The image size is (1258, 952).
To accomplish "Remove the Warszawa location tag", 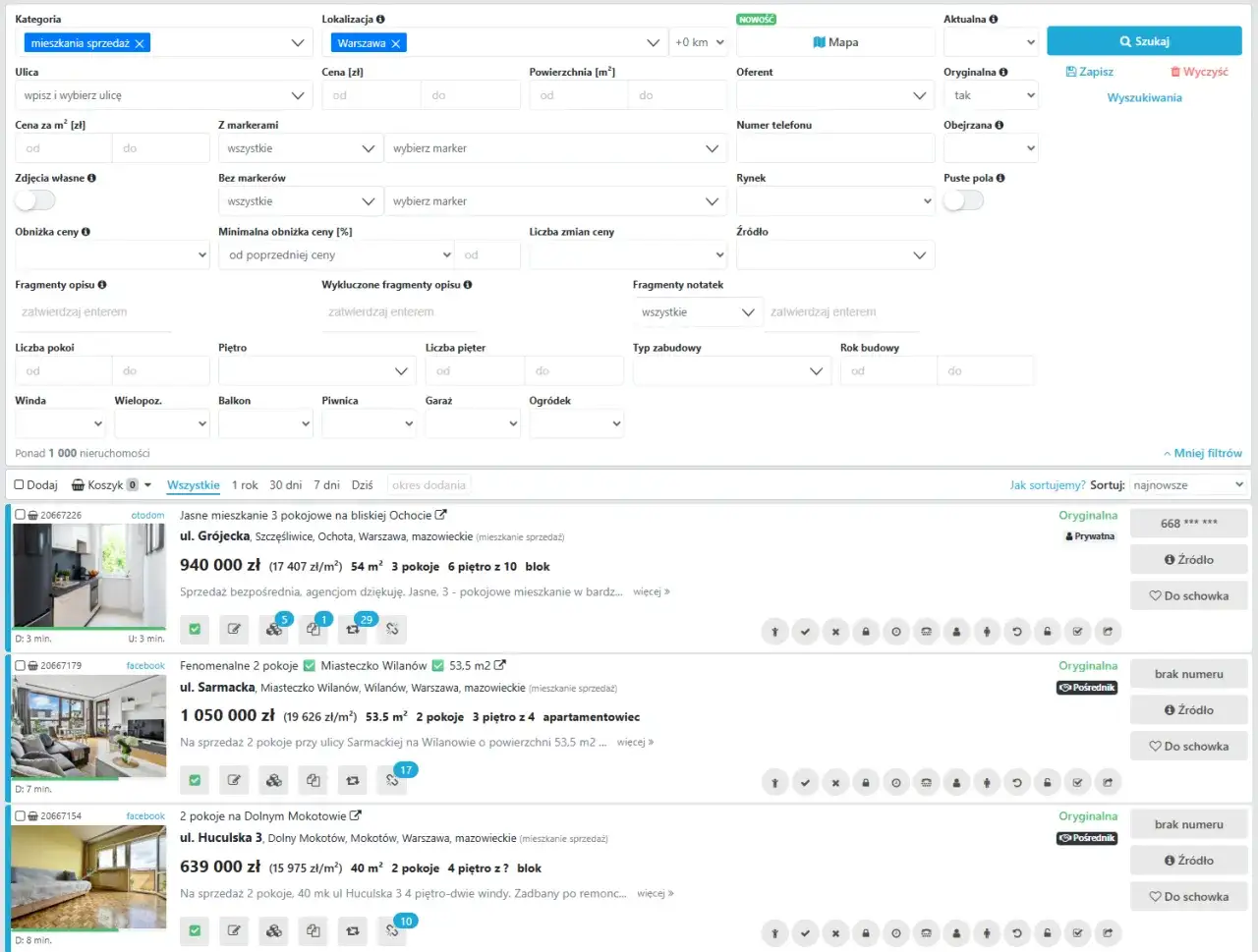I will point(396,43).
